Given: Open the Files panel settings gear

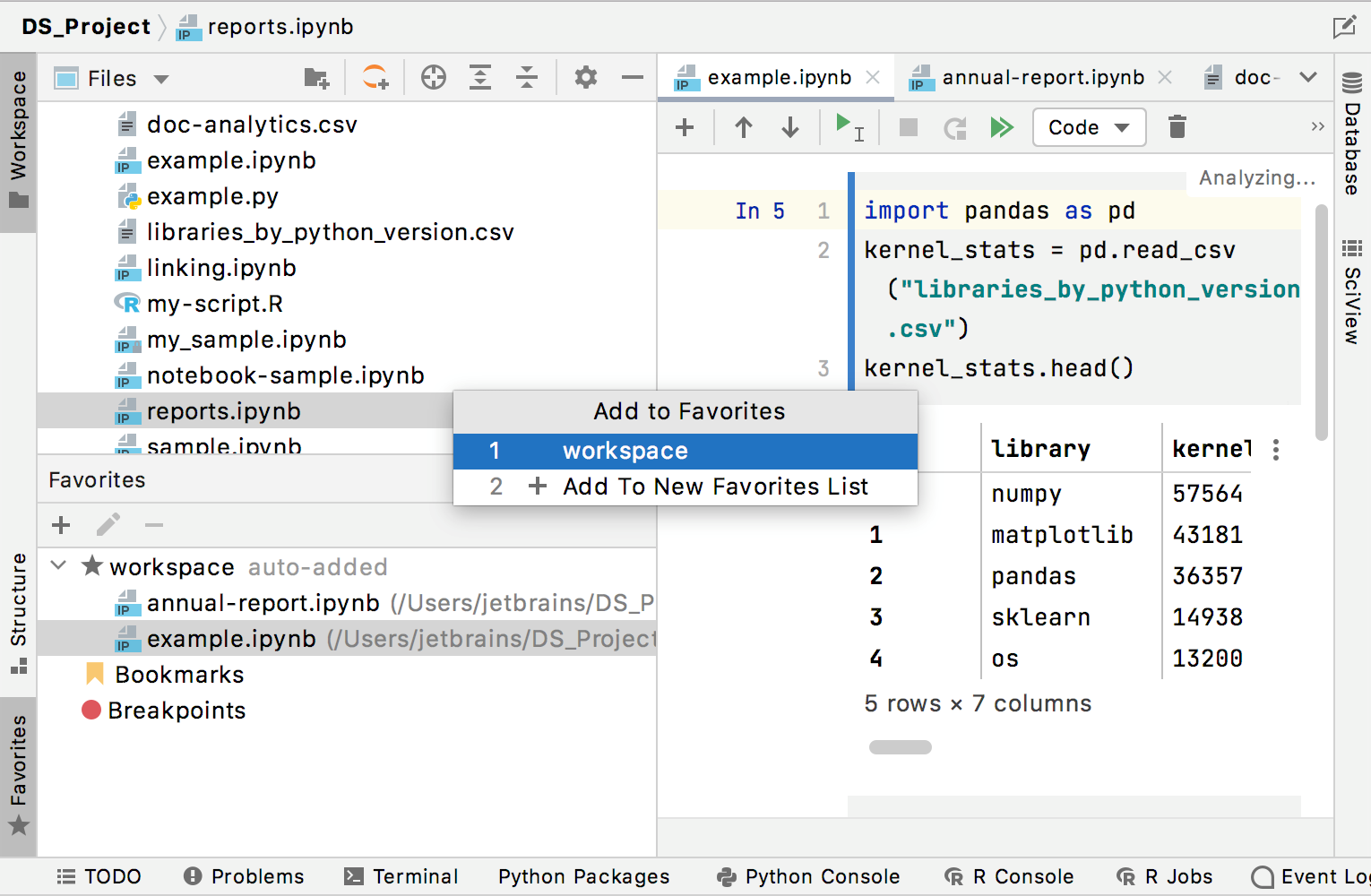Looking at the screenshot, I should click(586, 78).
